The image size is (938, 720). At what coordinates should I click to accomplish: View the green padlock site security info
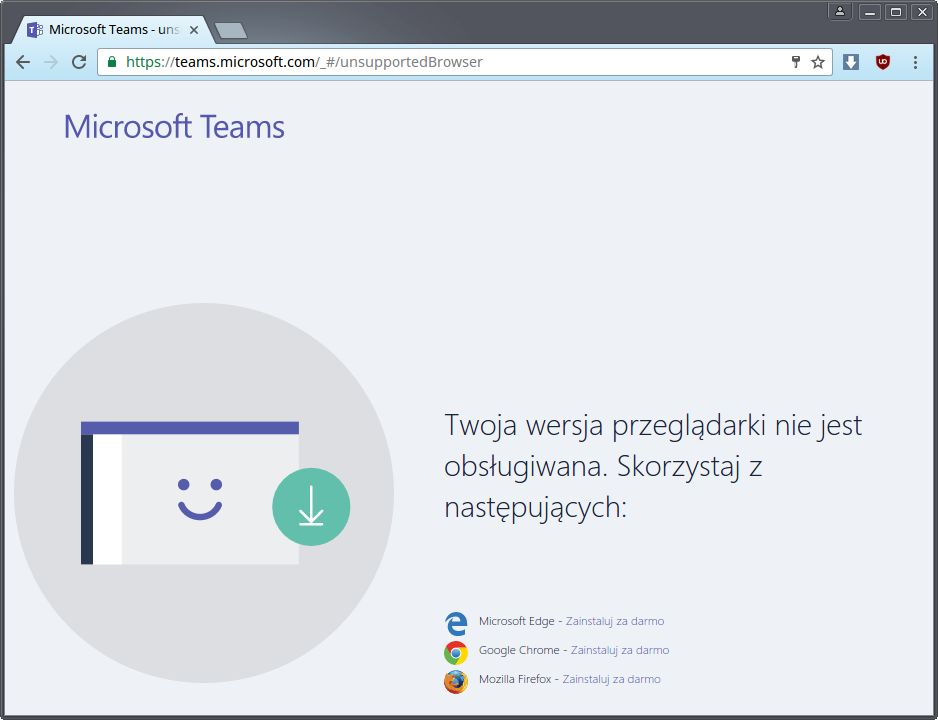coord(112,62)
